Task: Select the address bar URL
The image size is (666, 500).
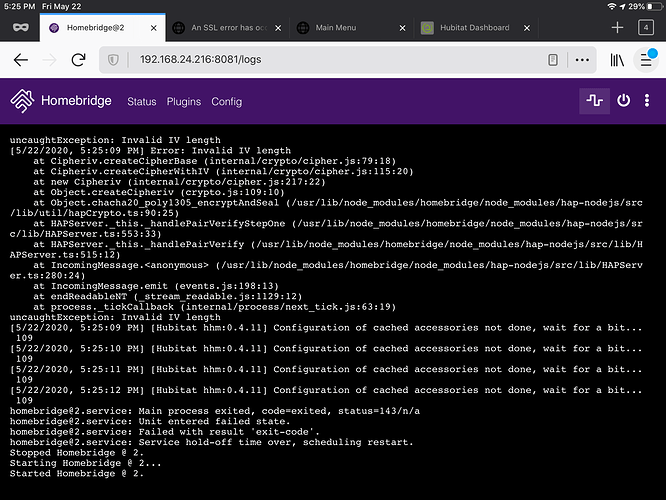Action: pyautogui.click(x=200, y=59)
